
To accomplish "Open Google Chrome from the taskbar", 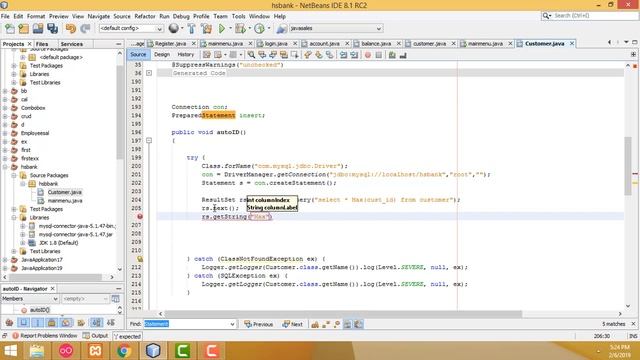I will point(124,351).
